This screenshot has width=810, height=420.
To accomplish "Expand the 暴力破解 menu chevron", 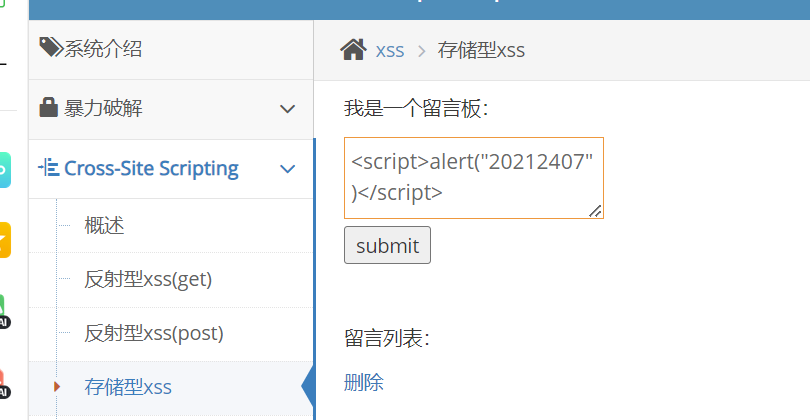I will [x=288, y=109].
